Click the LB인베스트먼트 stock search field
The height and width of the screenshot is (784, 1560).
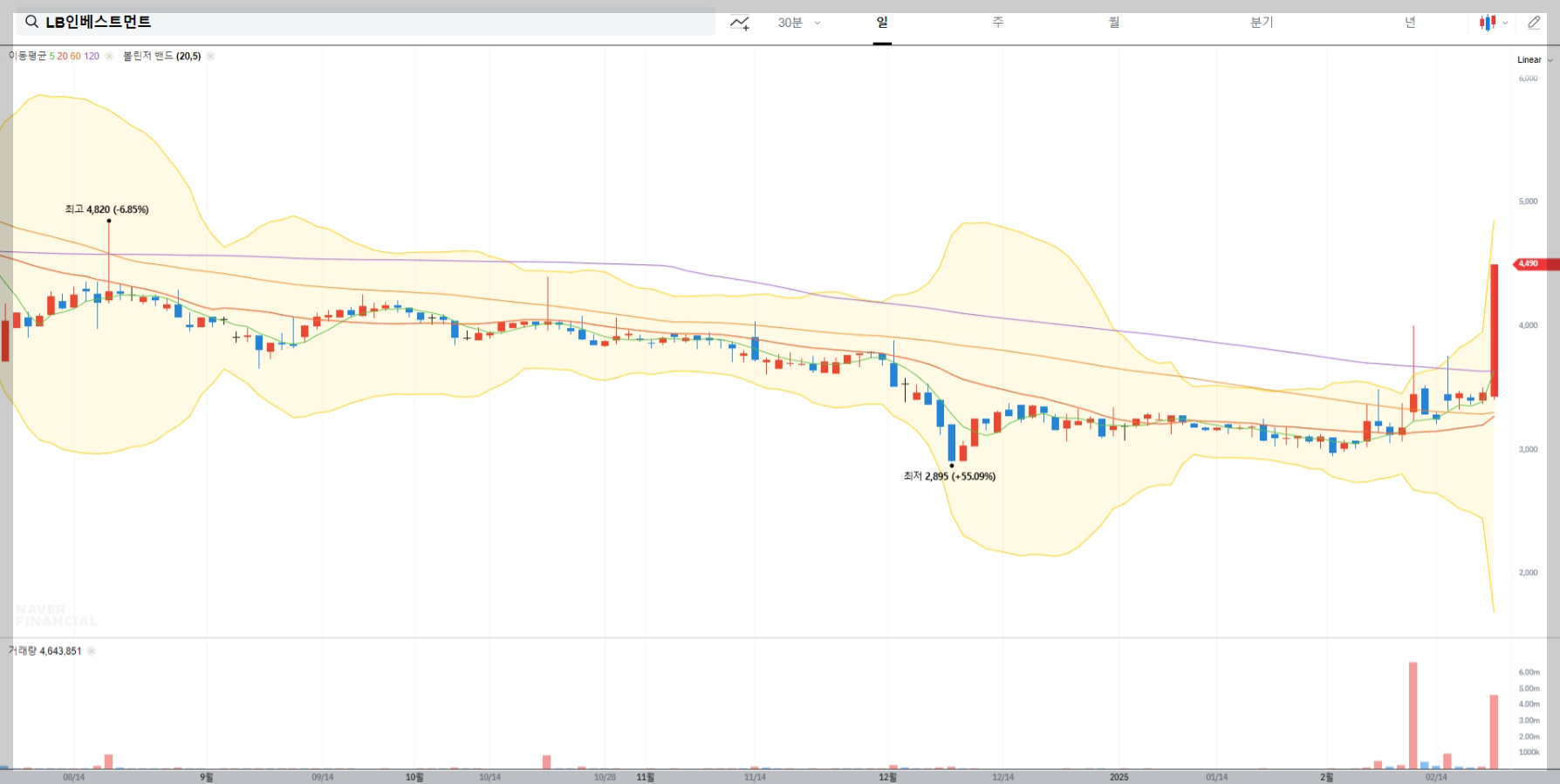[x=366, y=22]
